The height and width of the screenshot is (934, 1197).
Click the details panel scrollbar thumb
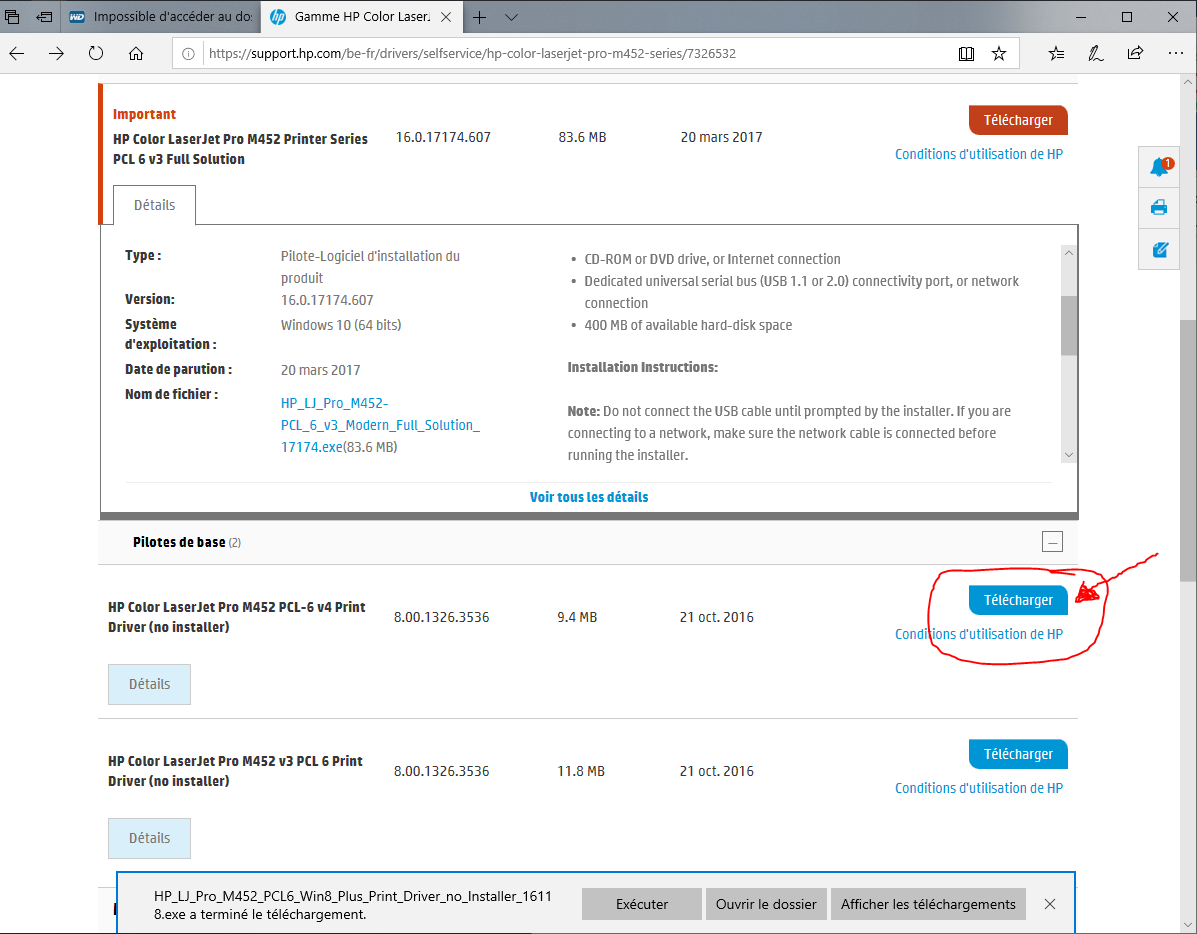[x=1069, y=325]
